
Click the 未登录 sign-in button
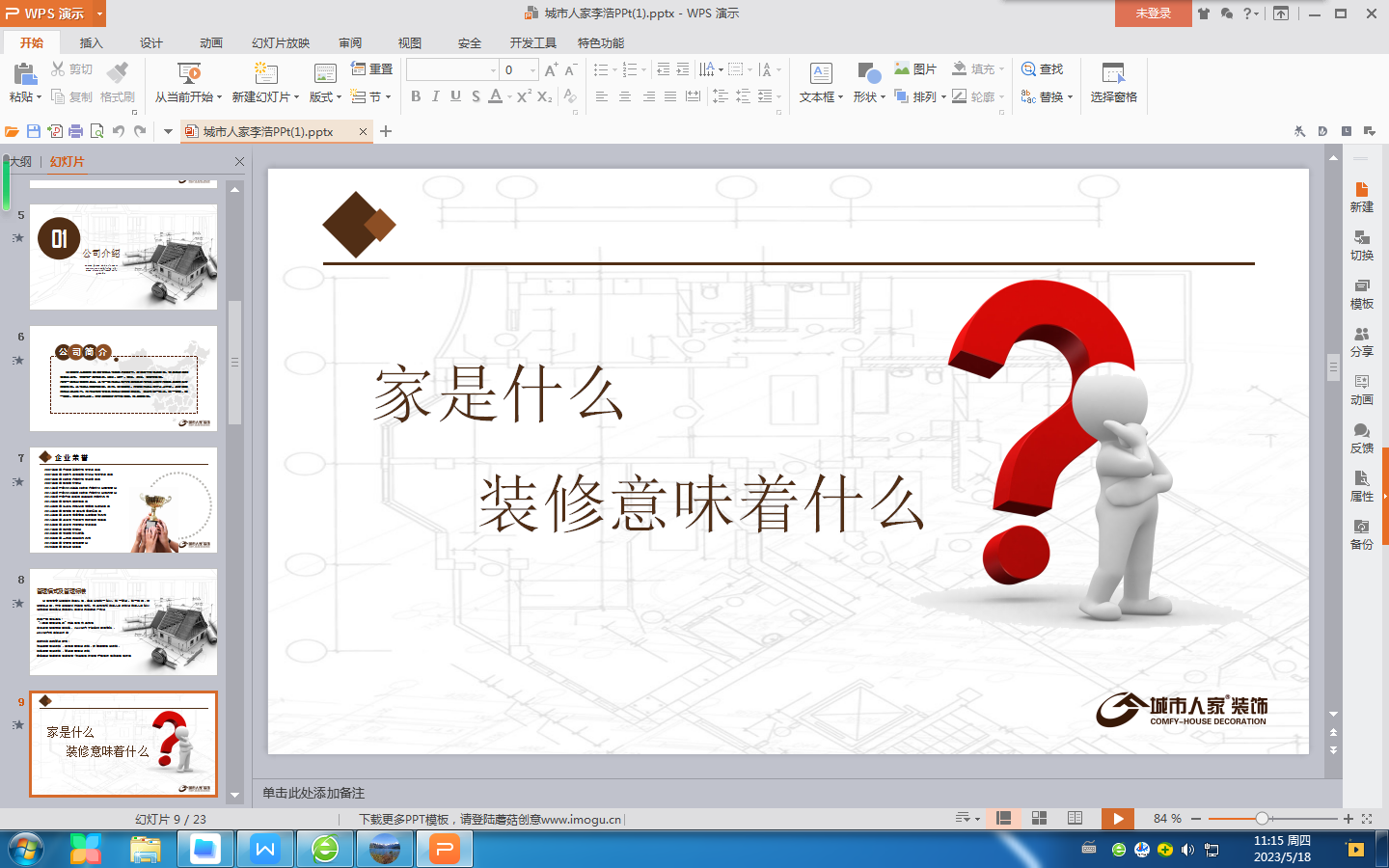point(1153,14)
